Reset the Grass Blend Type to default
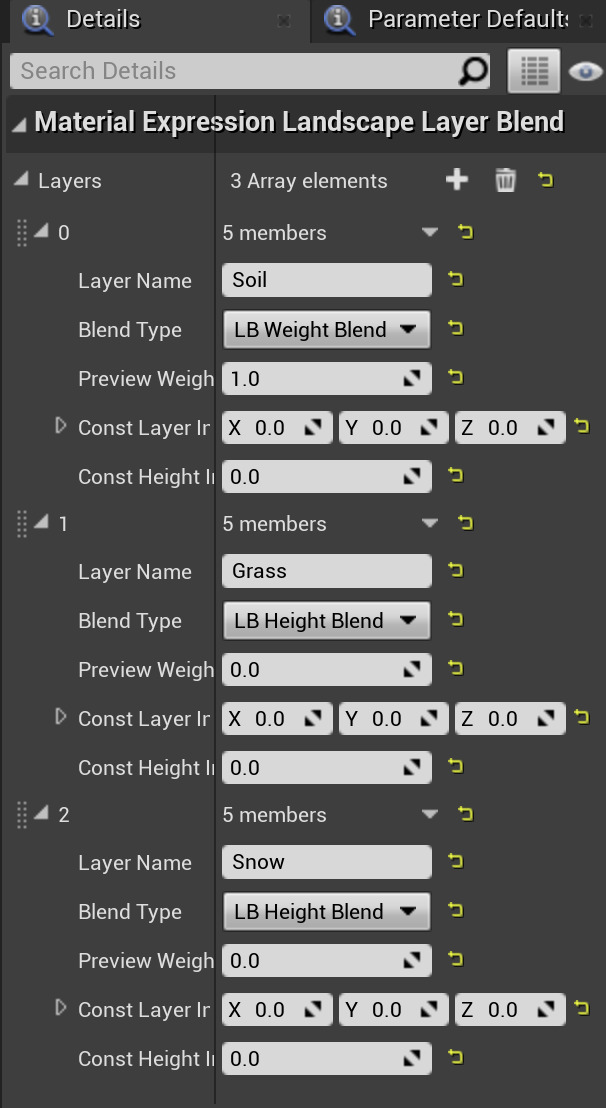The image size is (606, 1108). coord(456,619)
